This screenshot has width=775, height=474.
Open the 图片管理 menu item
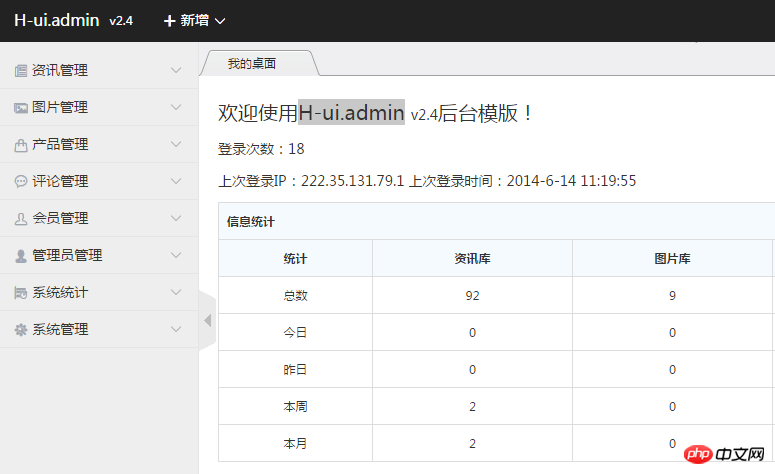point(99,107)
